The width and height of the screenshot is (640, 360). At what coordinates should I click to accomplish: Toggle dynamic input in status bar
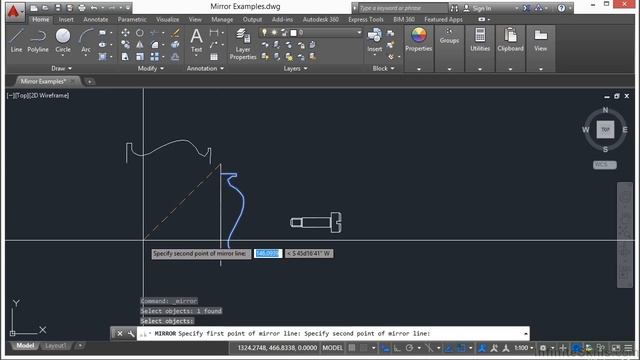click(x=385, y=348)
